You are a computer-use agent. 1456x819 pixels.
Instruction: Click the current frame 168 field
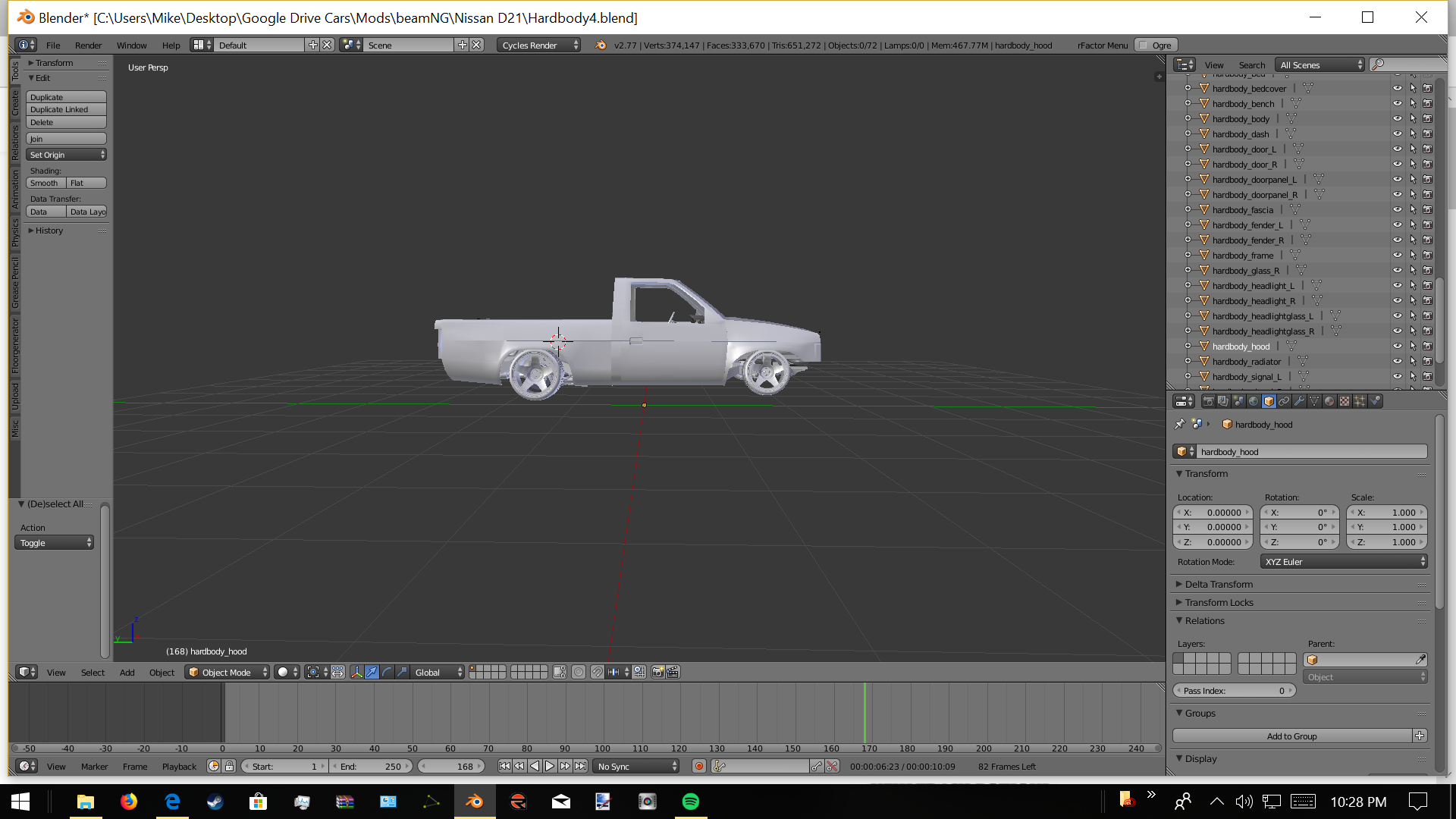[452, 767]
